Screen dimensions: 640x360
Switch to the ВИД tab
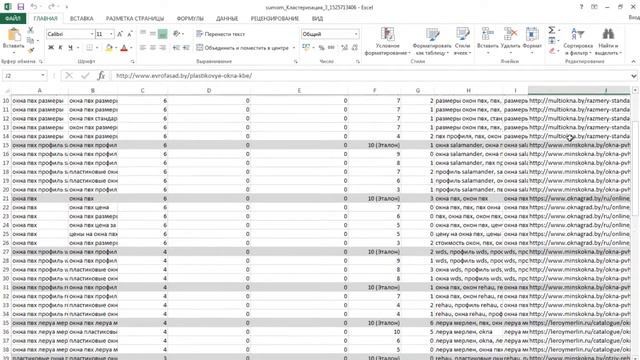317,18
